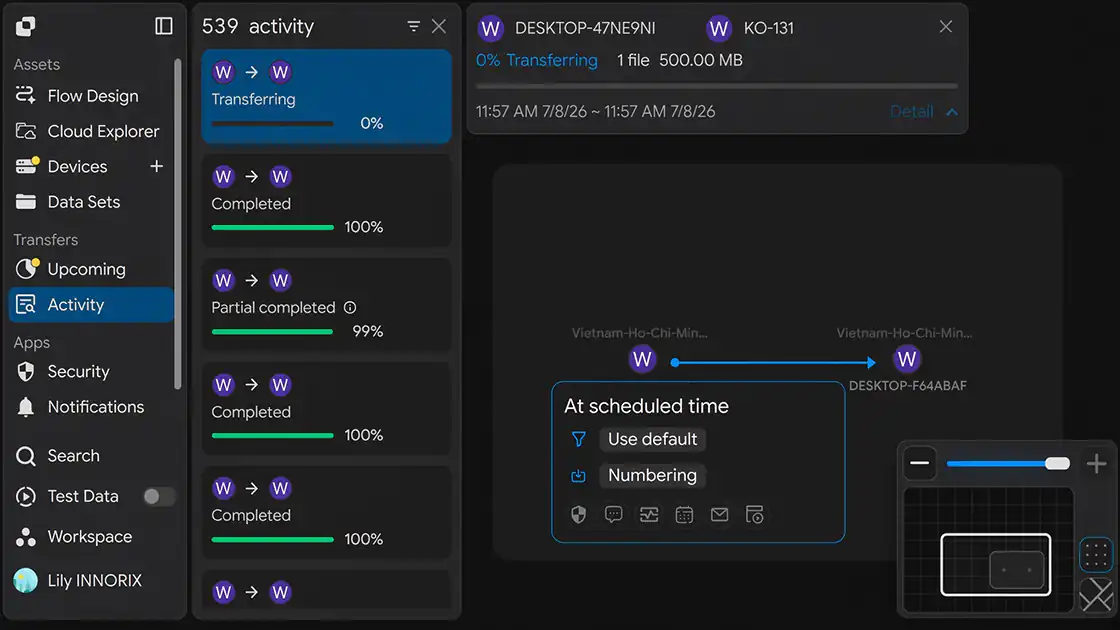Zoom in with the plus button
Viewport: 1120px width, 630px height.
tap(1096, 464)
